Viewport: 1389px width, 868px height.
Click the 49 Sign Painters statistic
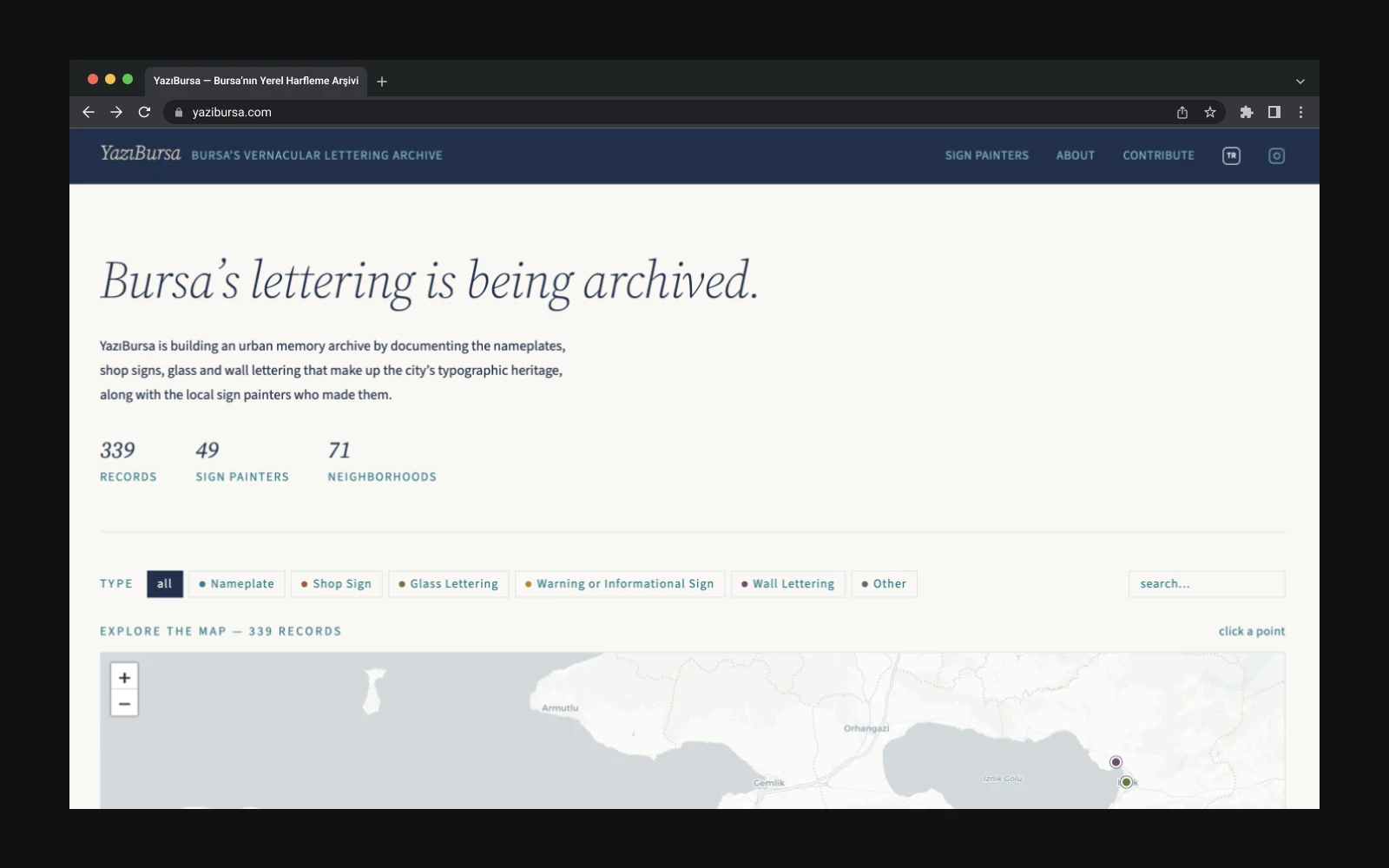(242, 461)
